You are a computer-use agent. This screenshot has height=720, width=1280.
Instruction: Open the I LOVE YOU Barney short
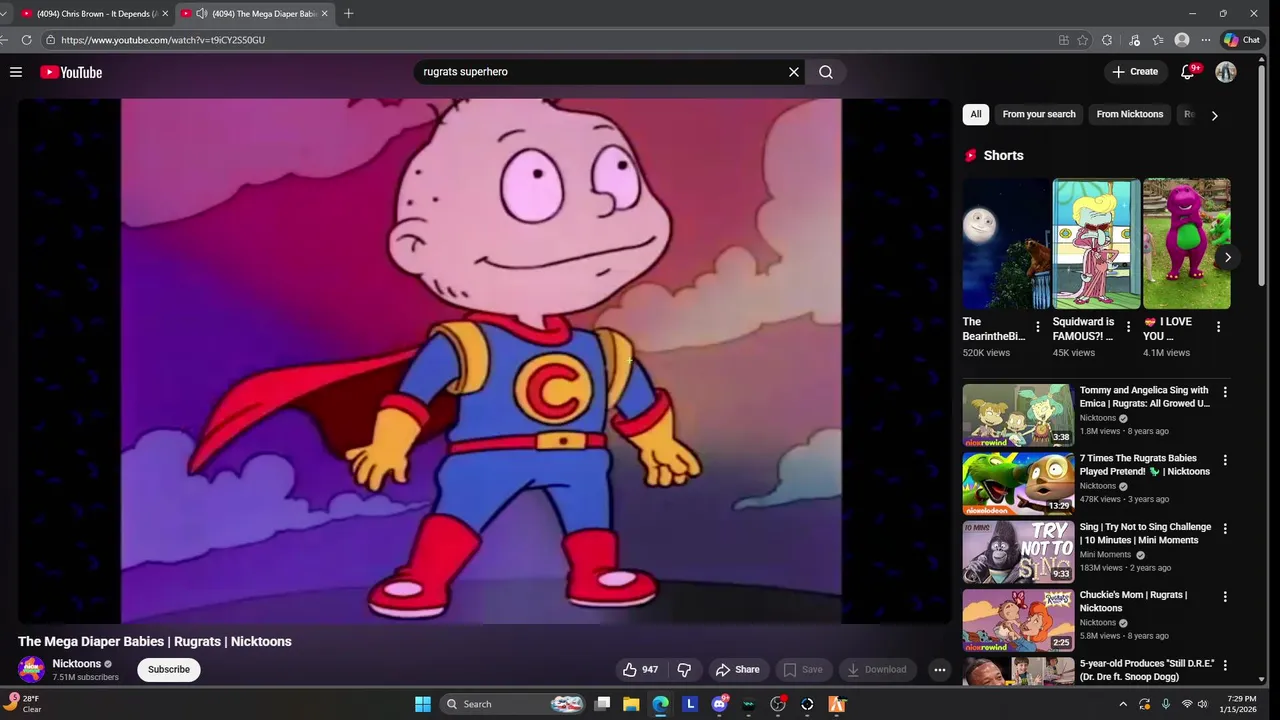[1186, 244]
